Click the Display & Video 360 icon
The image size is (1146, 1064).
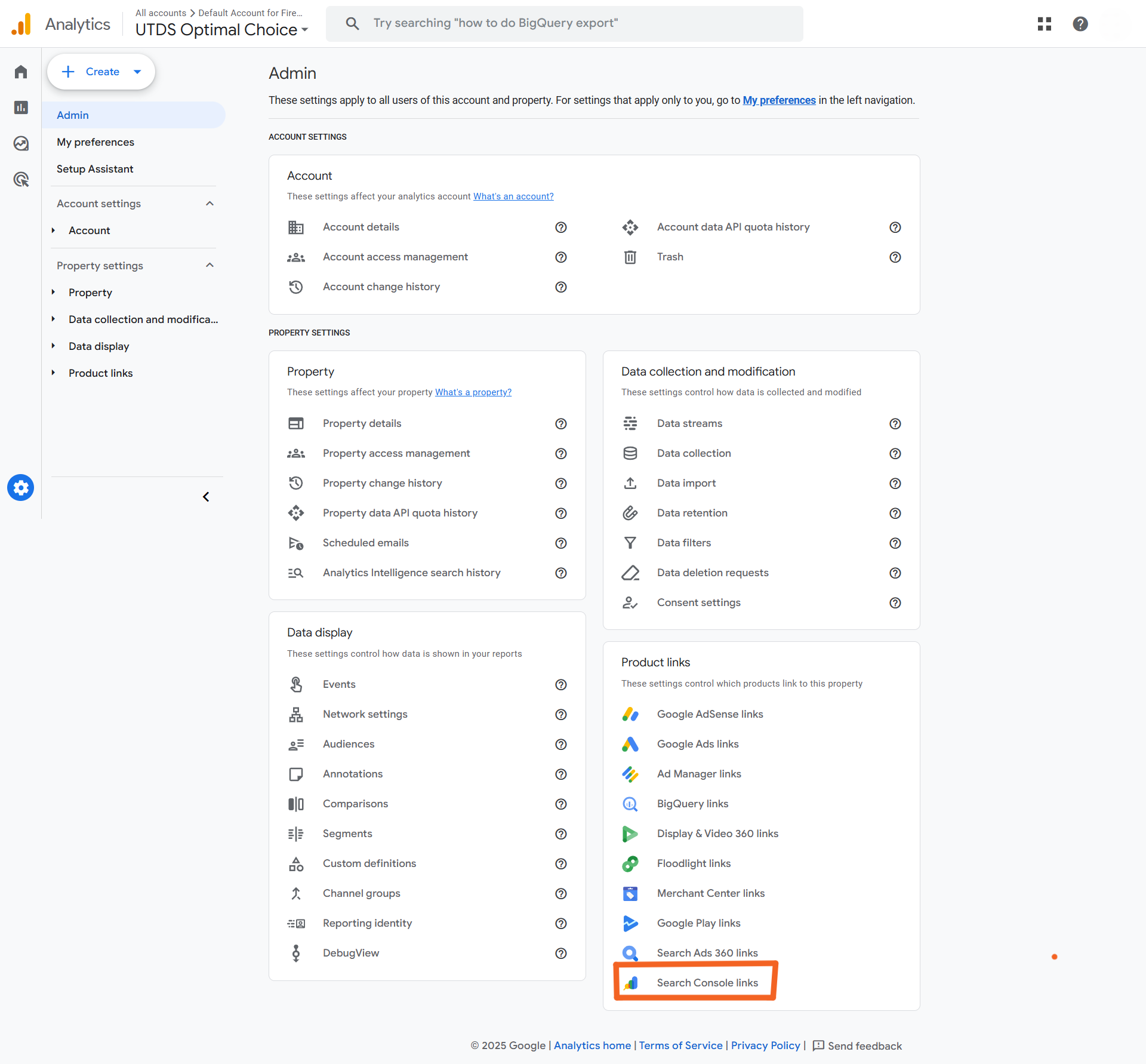tap(630, 834)
